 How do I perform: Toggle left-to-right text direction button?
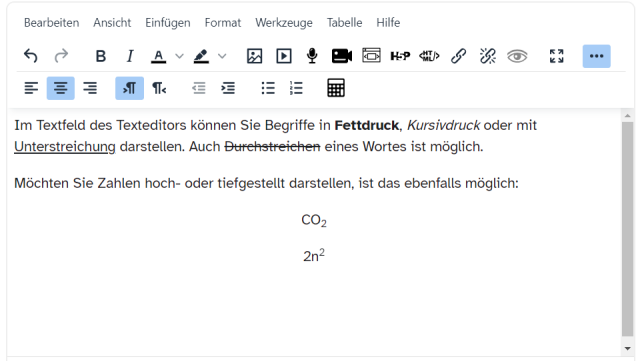tap(129, 88)
